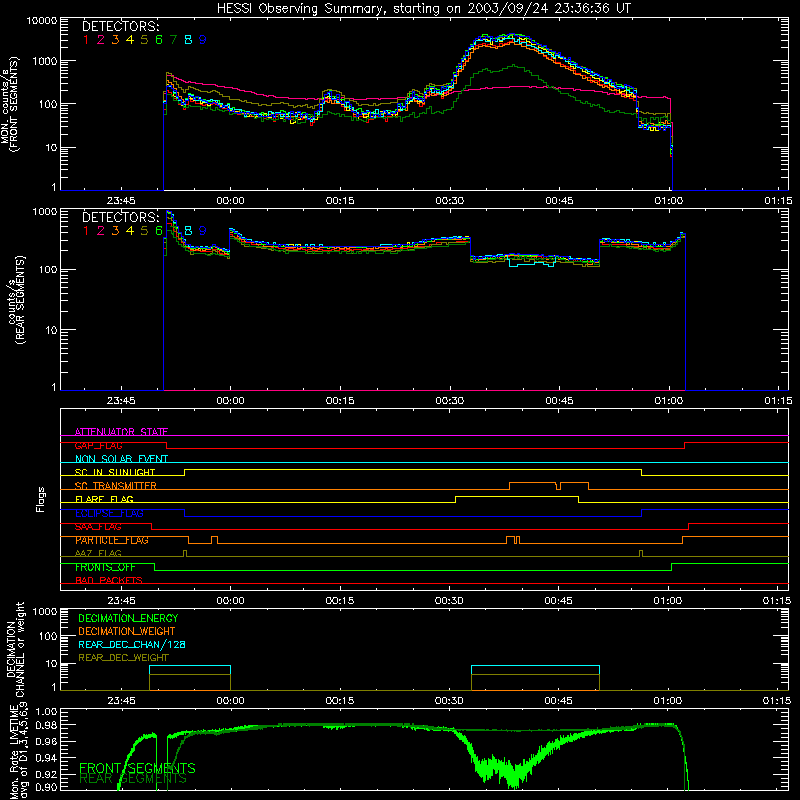Select detector 1 label in front segments legend

86,40
